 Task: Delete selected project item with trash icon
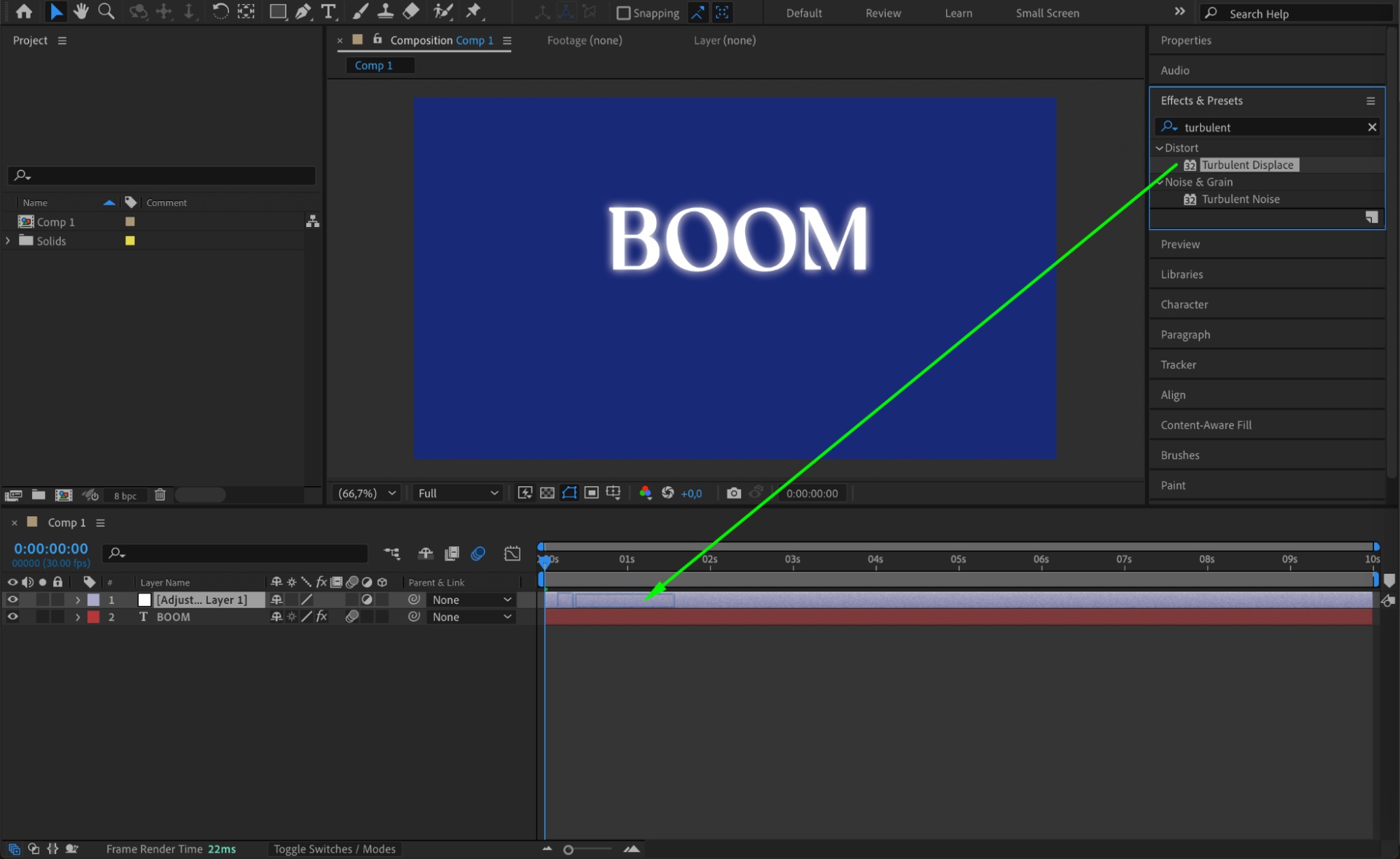pos(160,495)
